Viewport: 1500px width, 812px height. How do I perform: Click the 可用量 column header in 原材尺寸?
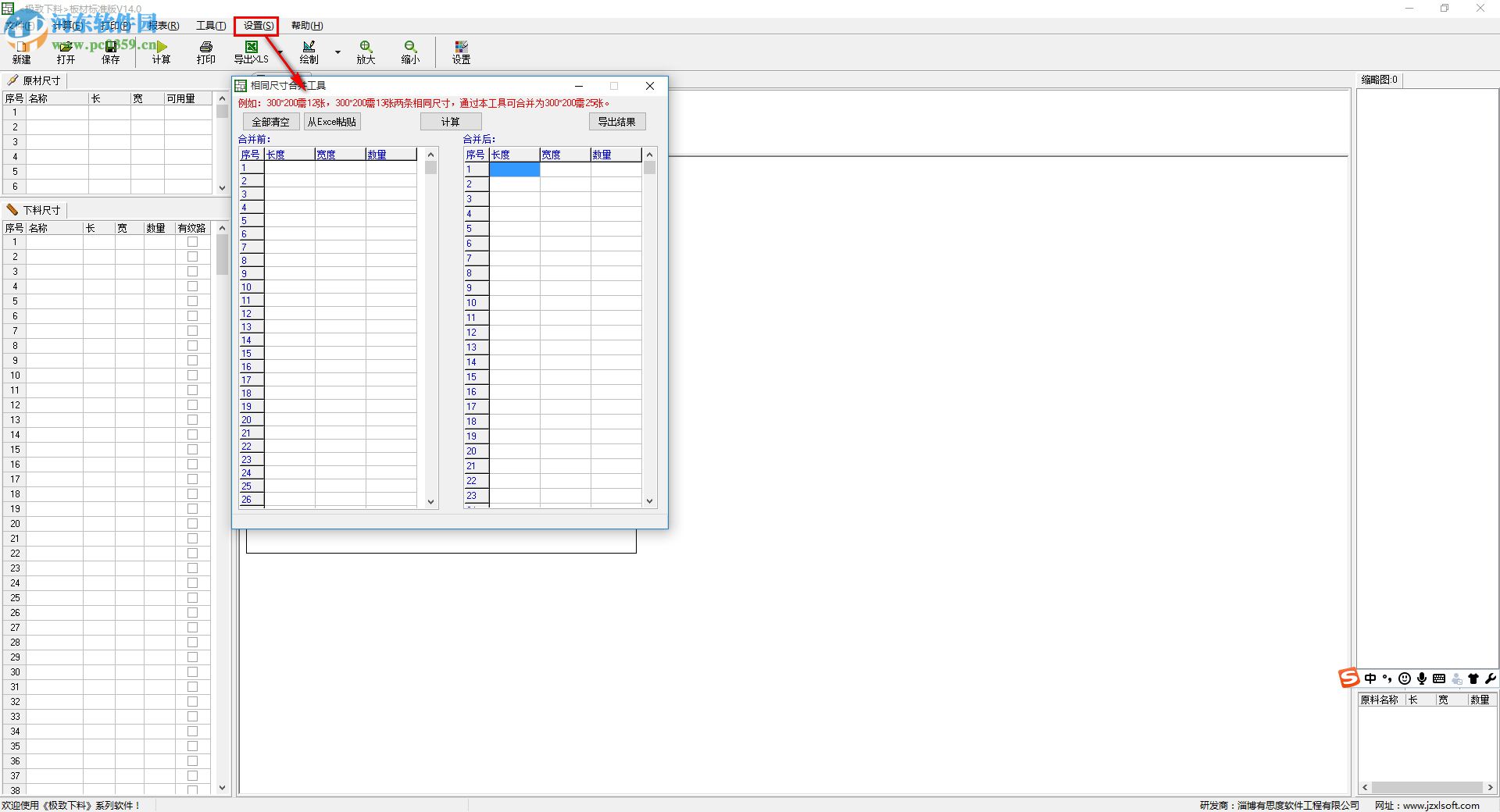click(187, 98)
